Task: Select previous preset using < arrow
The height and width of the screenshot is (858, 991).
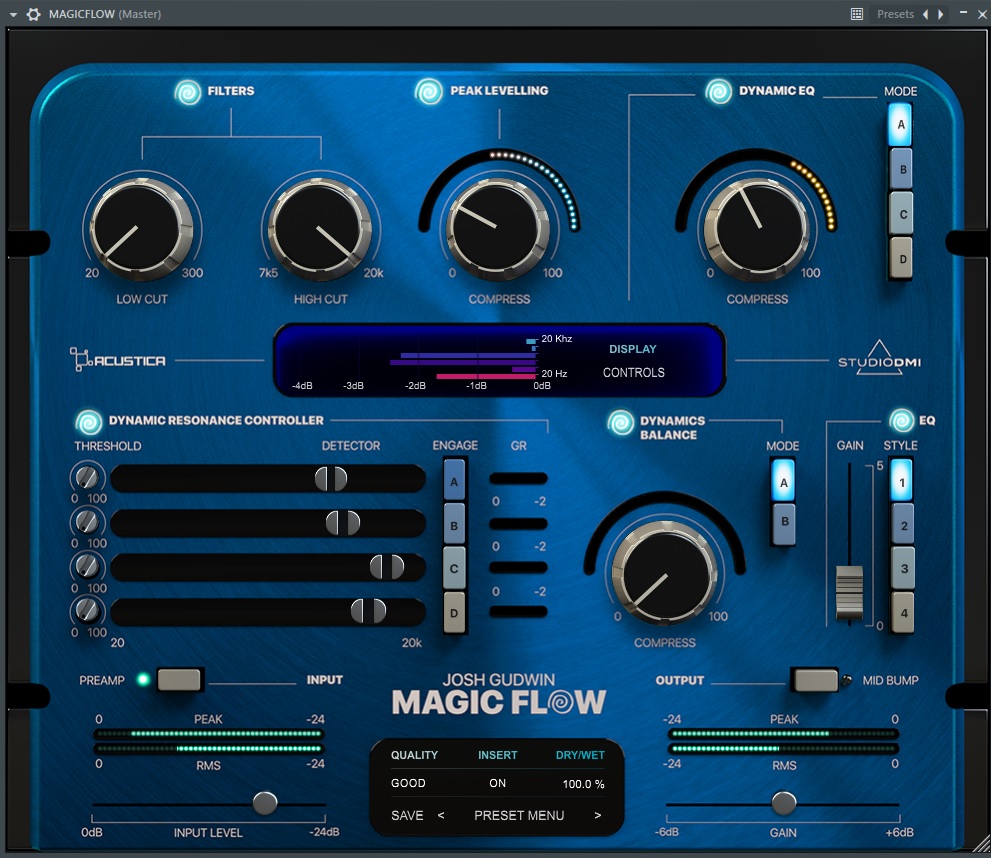Action: 441,816
